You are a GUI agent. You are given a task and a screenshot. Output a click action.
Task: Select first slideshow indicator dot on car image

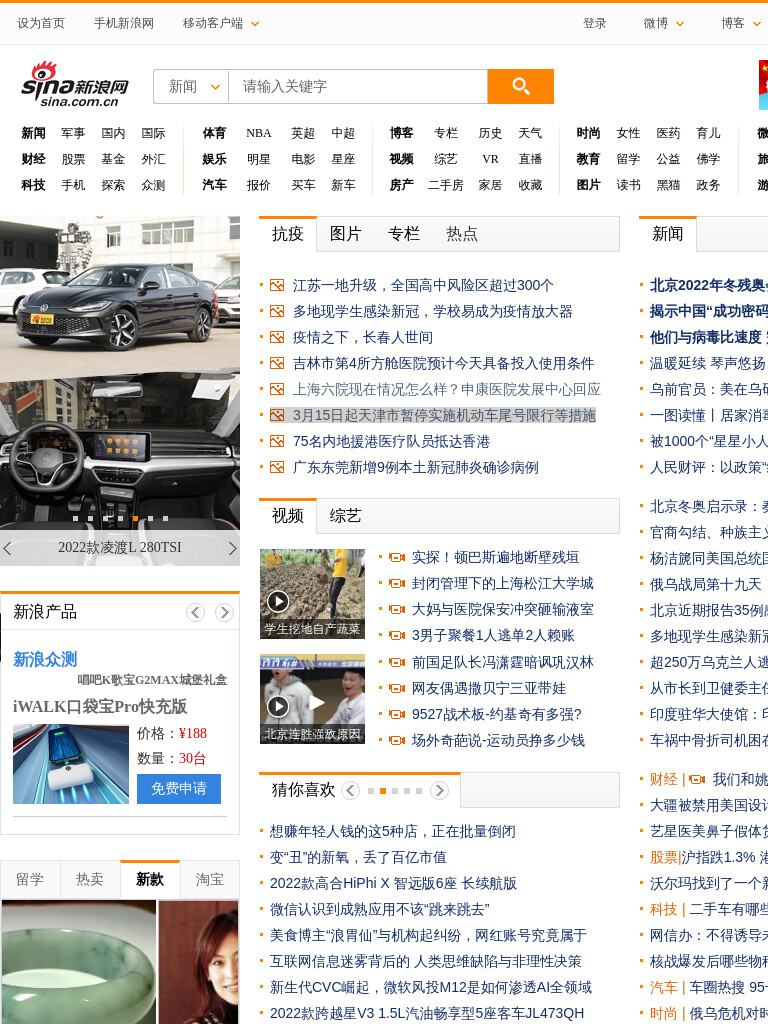pos(75,519)
